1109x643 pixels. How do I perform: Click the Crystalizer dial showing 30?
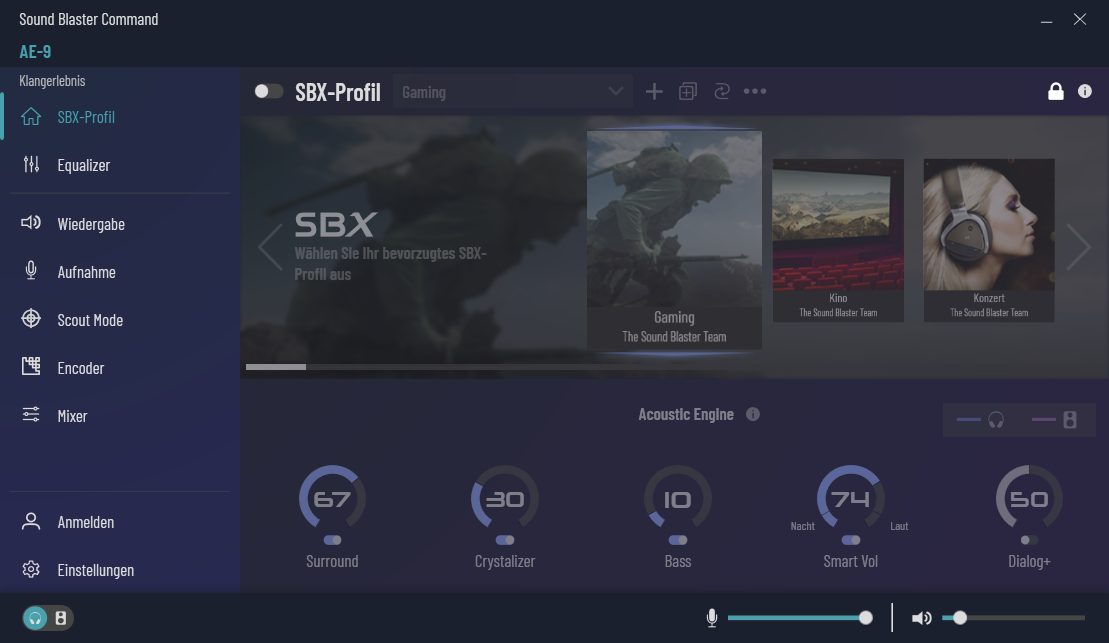504,499
